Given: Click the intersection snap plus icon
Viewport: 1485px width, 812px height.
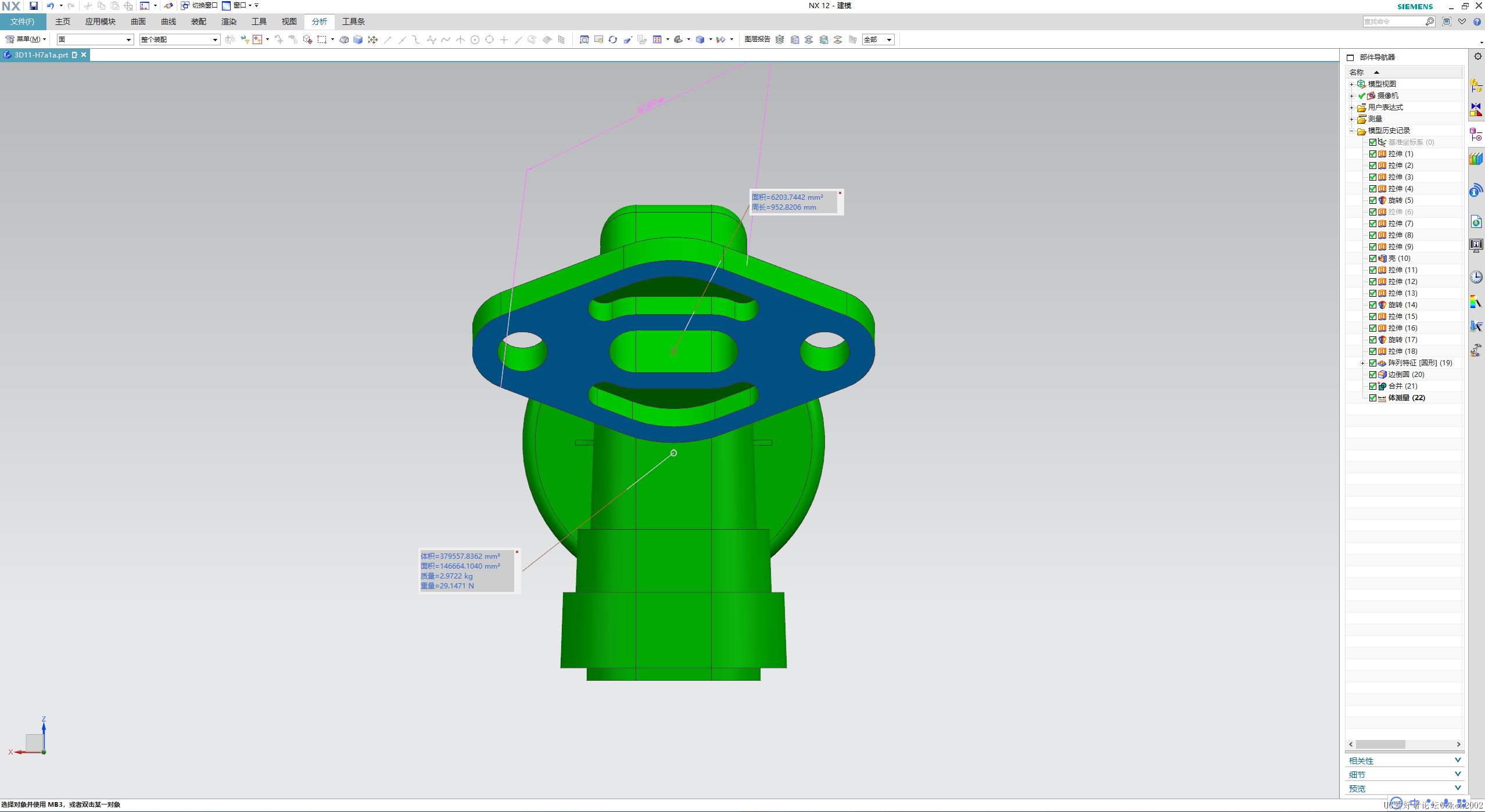Looking at the screenshot, I should (504, 39).
